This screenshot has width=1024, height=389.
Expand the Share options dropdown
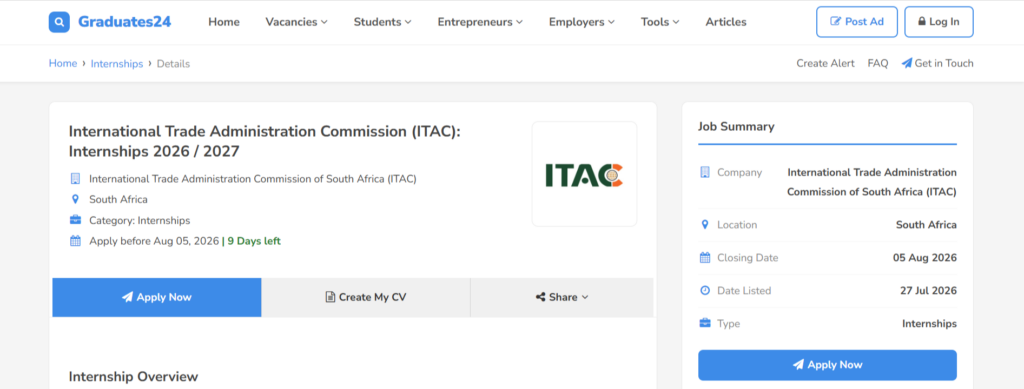(562, 297)
